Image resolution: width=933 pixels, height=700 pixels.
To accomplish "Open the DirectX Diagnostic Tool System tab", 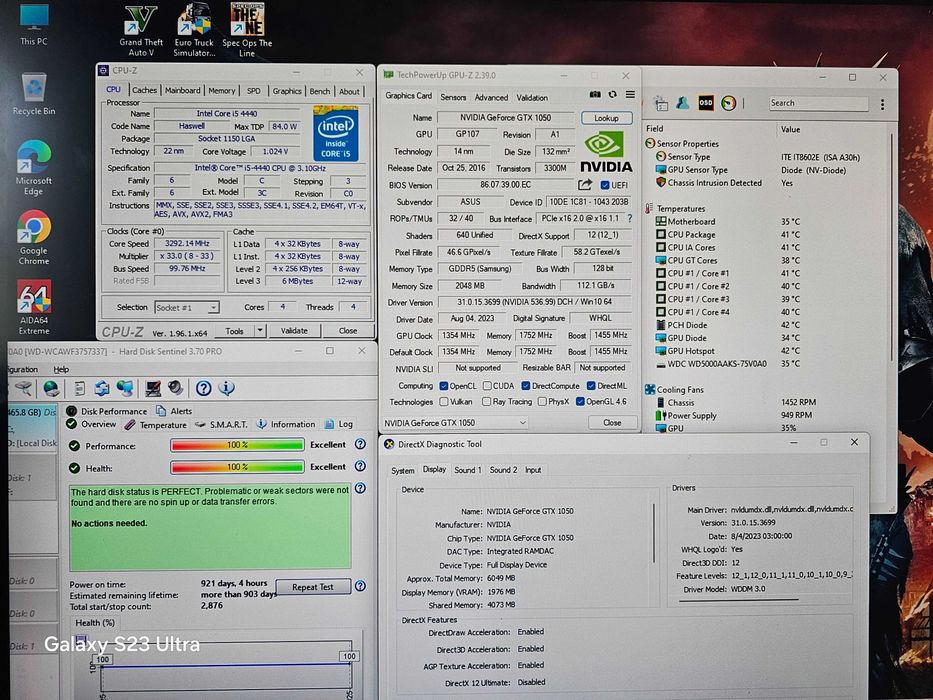I will coord(402,470).
